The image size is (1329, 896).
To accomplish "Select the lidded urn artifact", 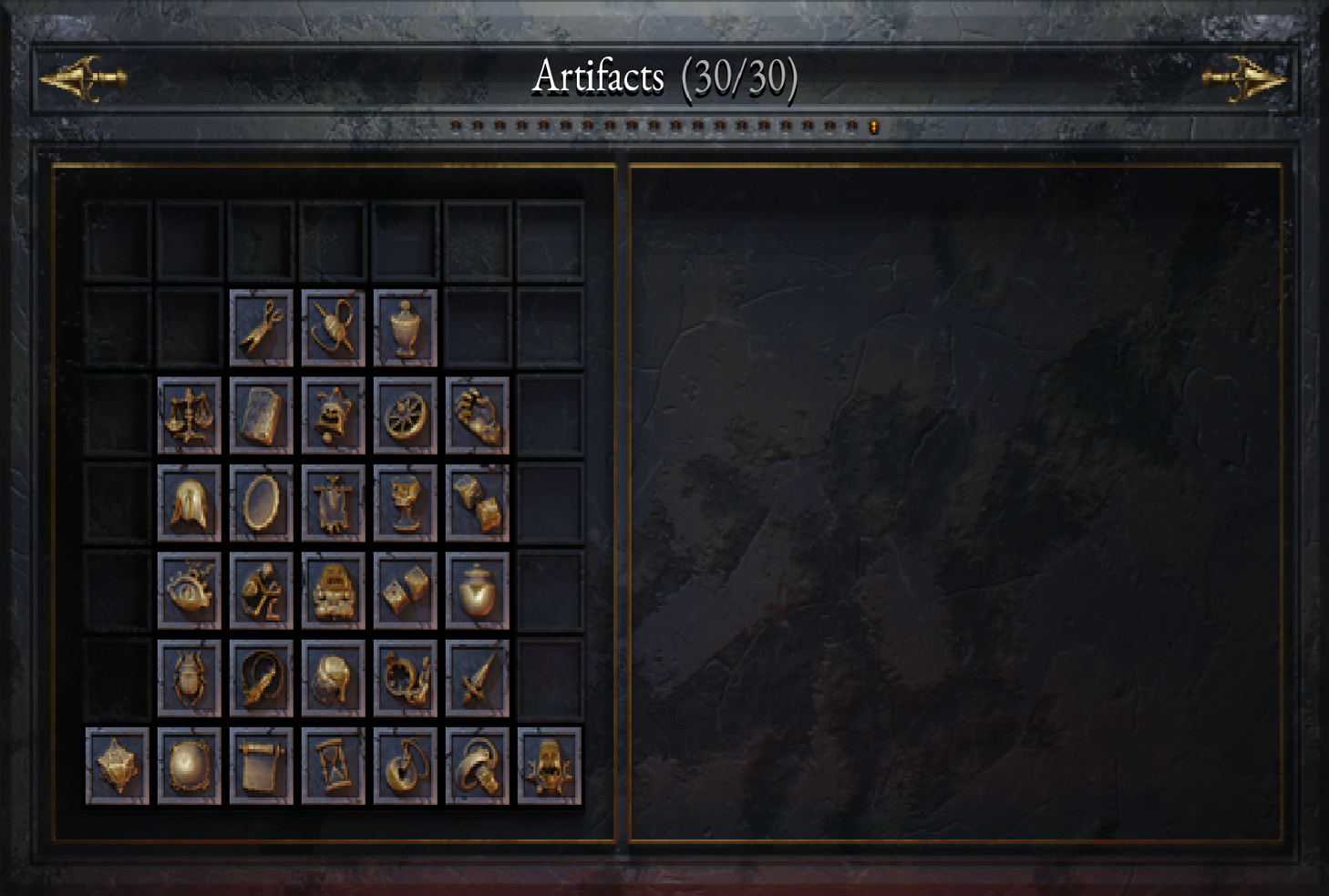I will [x=406, y=328].
